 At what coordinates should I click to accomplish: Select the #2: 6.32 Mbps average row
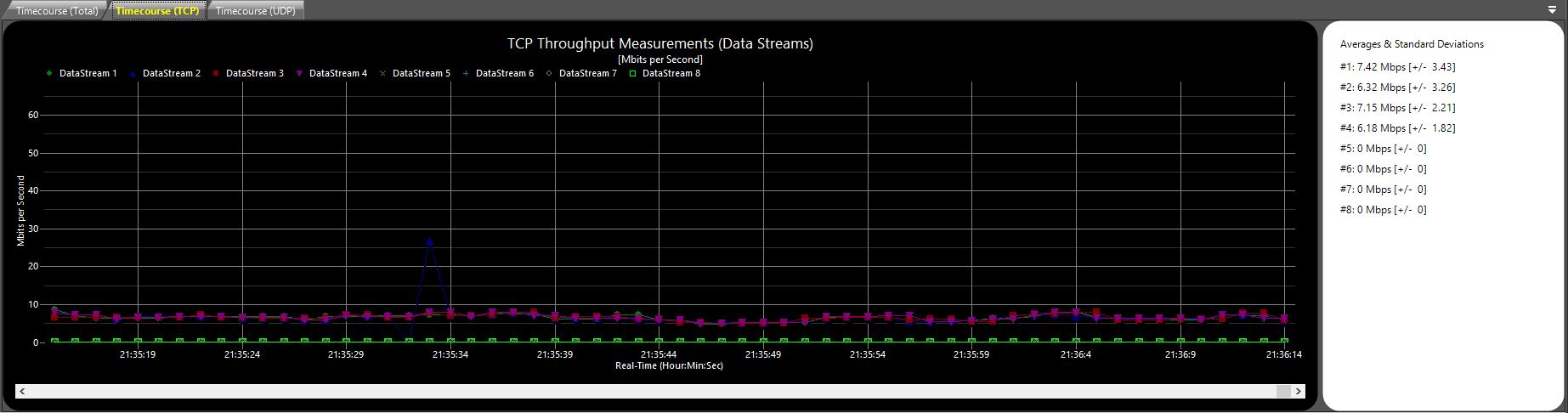pyautogui.click(x=1397, y=88)
